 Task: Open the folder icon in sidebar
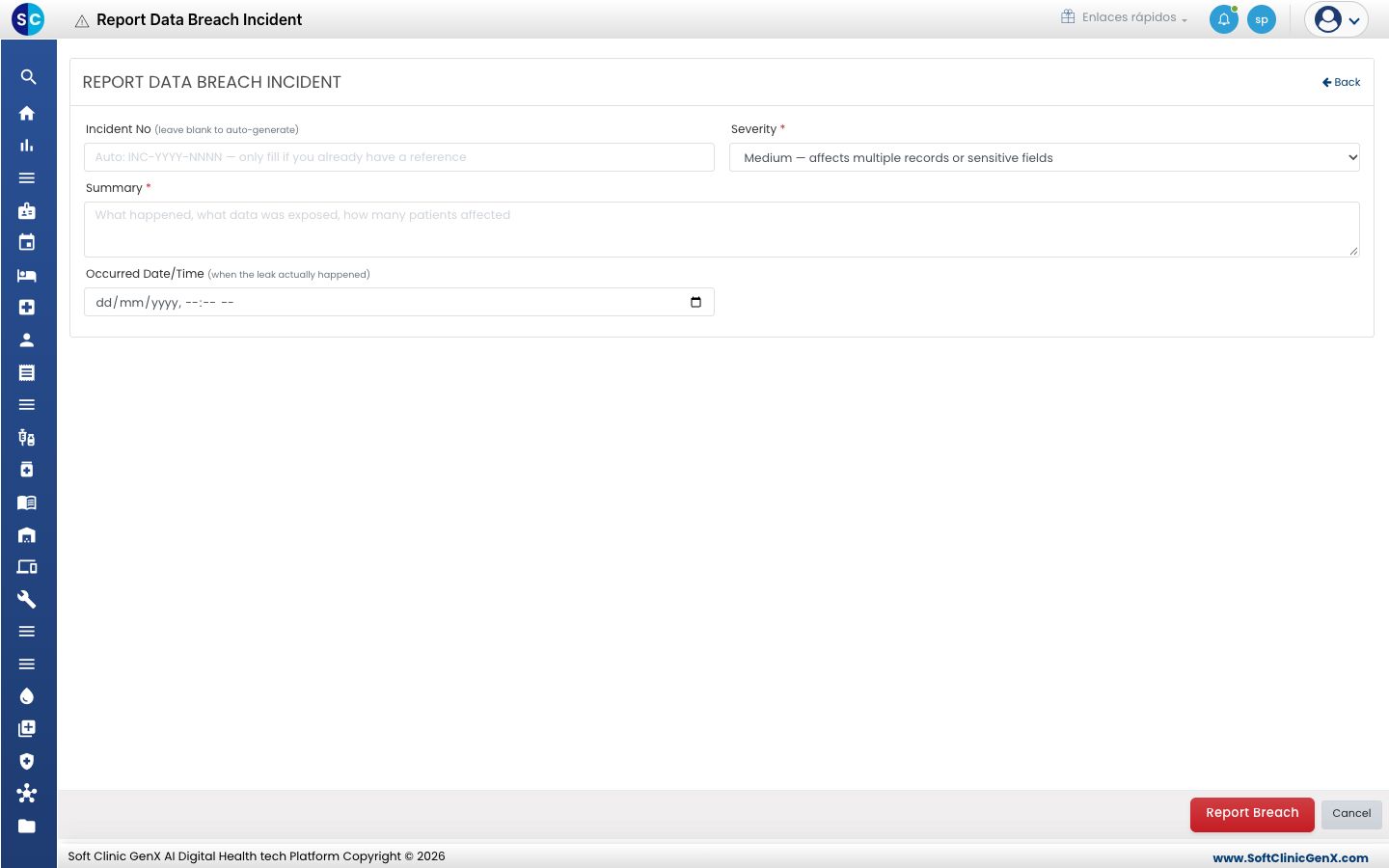(27, 827)
